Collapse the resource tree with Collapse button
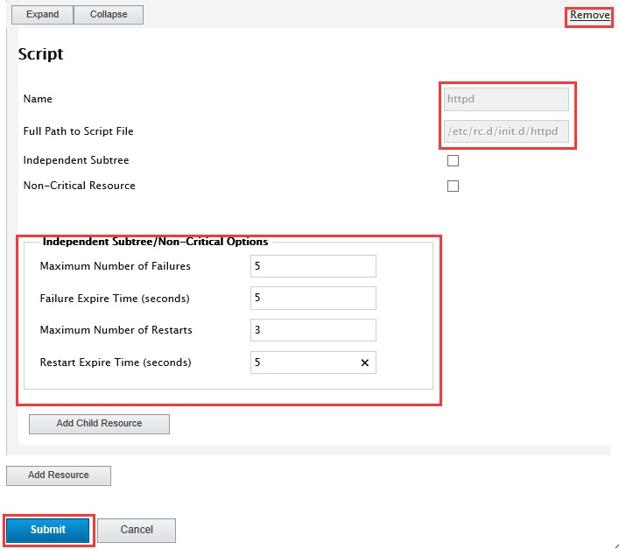 pyautogui.click(x=109, y=15)
